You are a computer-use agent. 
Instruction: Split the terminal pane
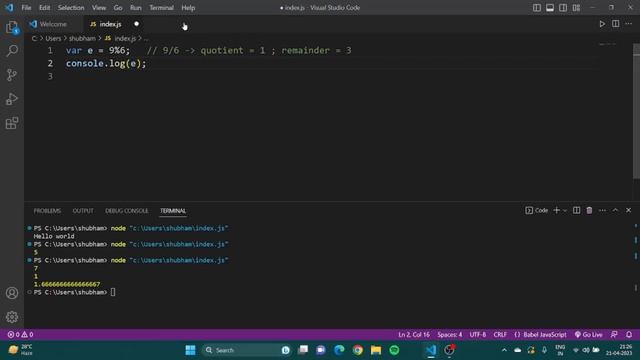coord(576,210)
